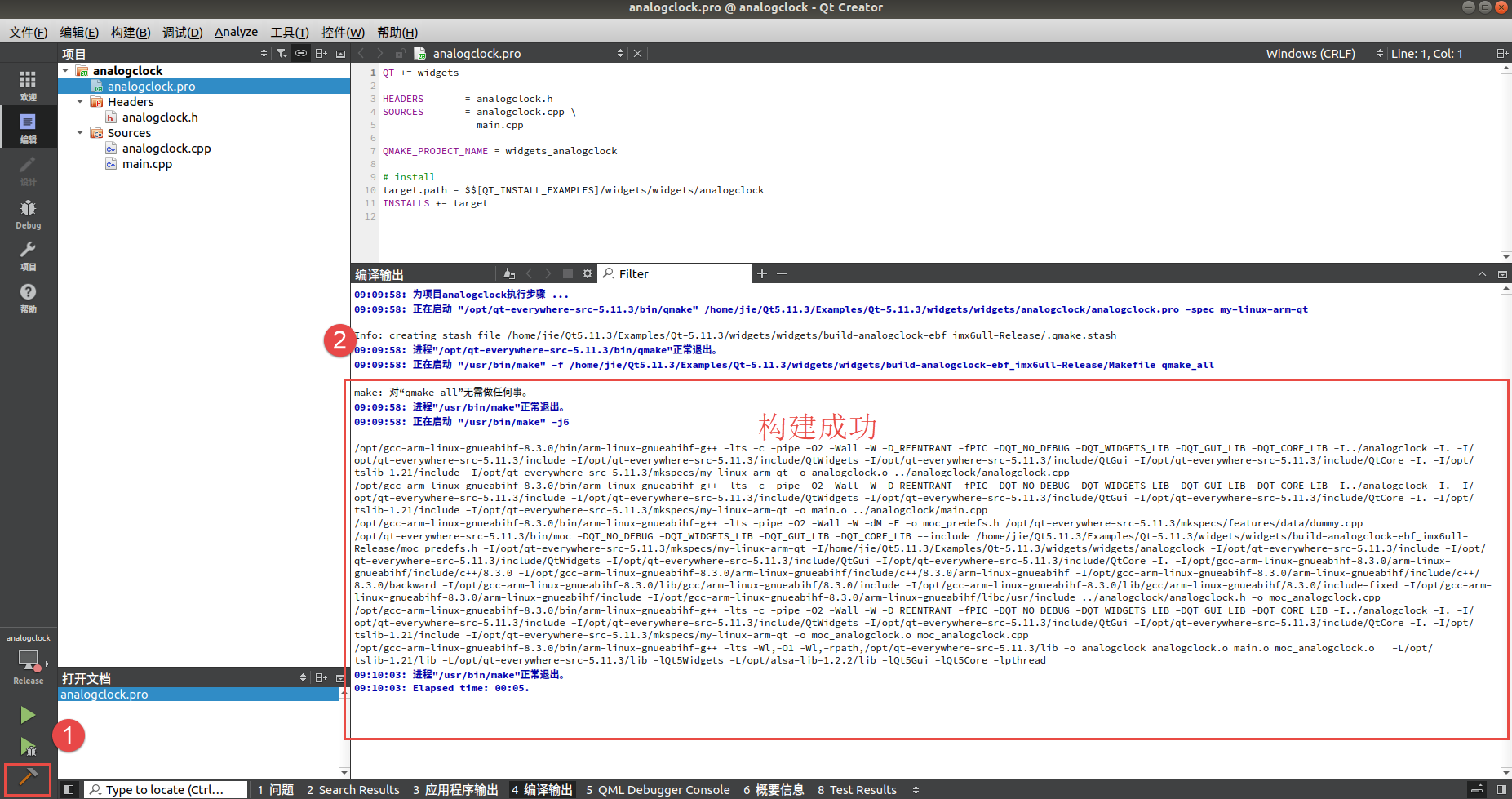Change Windows (CRLF) line ending dropdown
Screen dimensions: 1512x799
tap(1324, 53)
